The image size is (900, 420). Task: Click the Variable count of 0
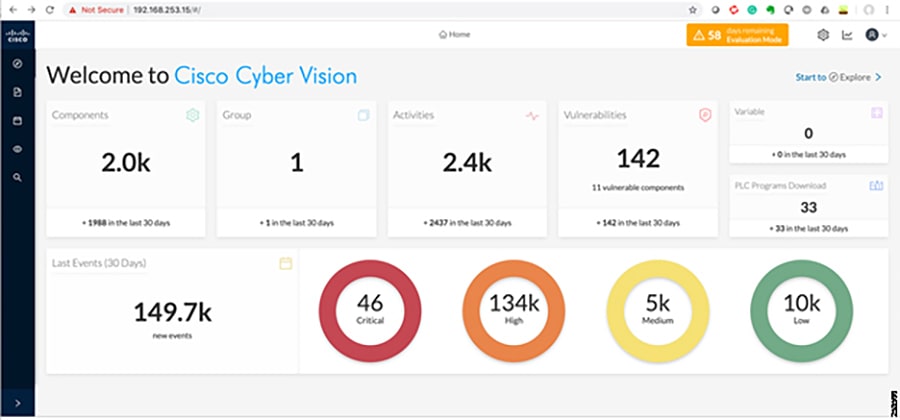click(808, 134)
